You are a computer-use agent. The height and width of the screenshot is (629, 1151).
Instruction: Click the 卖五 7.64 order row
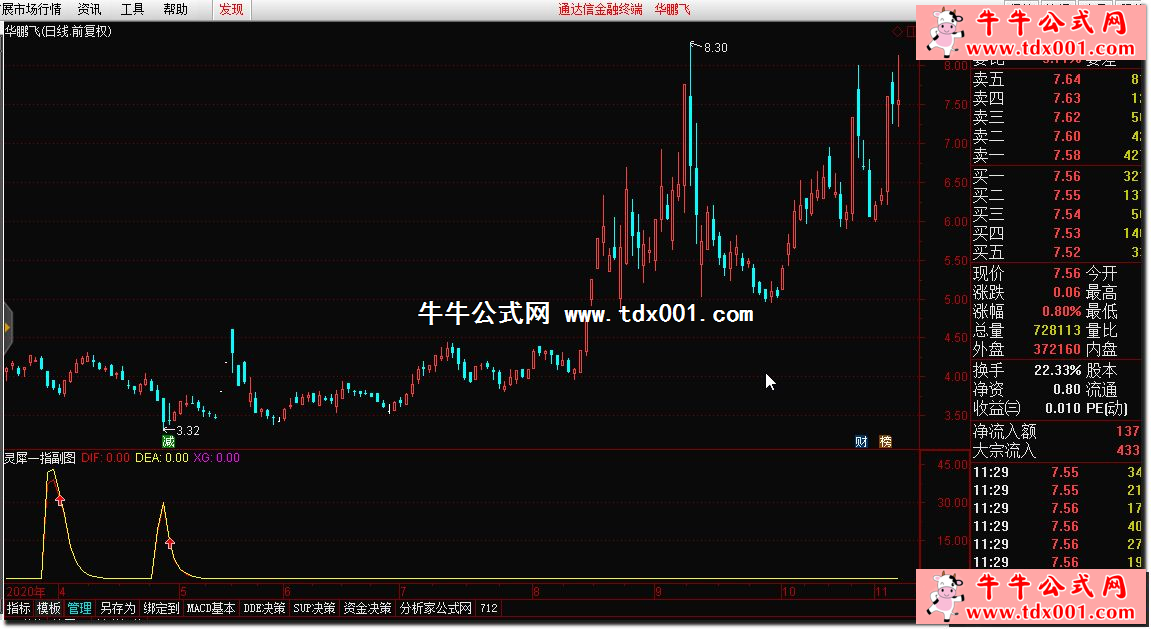1057,79
